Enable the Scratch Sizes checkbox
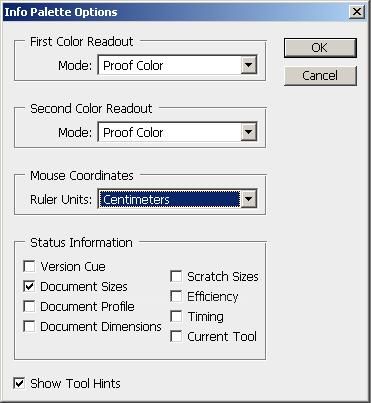 point(176,276)
